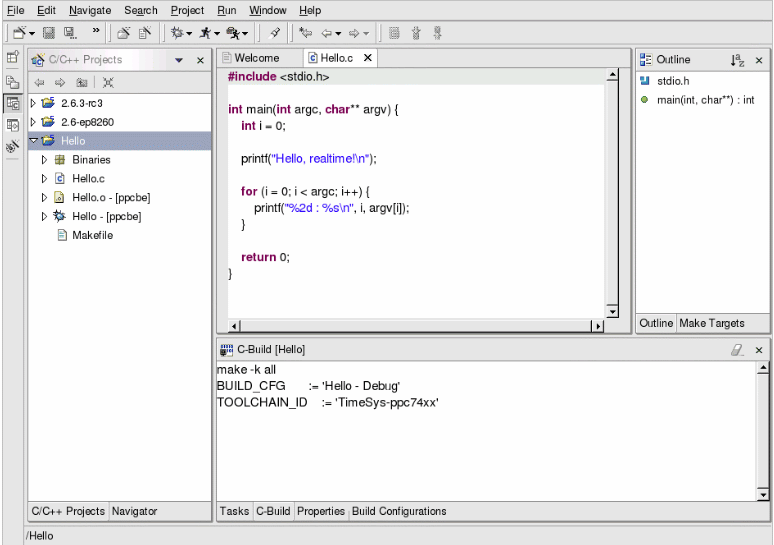
Task: Select the highlighted C/C++ perspective sidebar icon
Action: point(13,104)
